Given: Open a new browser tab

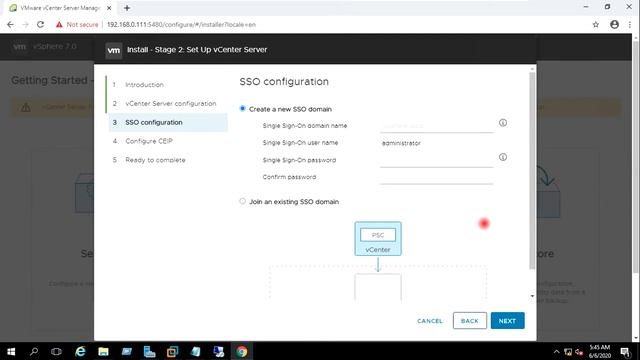Looking at the screenshot, I should pyautogui.click(x=127, y=8).
